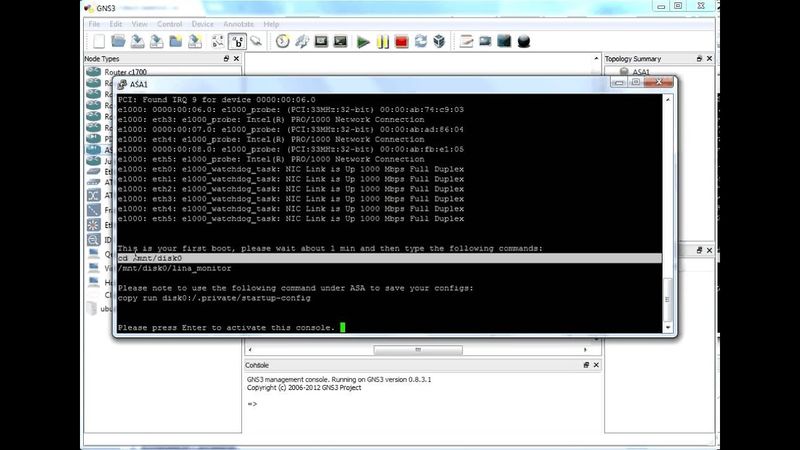Screen dimensions: 800x450
Task: Draw a rectangle using dark square icon
Action: coord(504,41)
